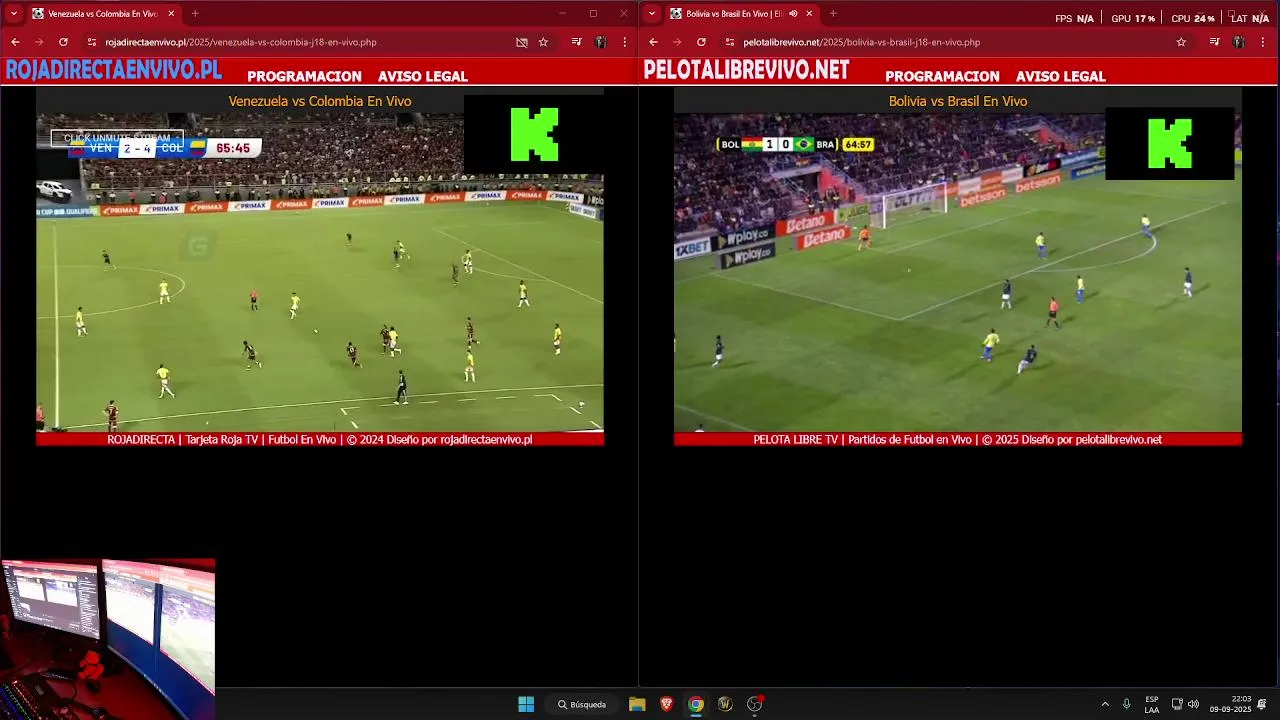
Task: Open network icon in system tray
Action: pos(1177,704)
